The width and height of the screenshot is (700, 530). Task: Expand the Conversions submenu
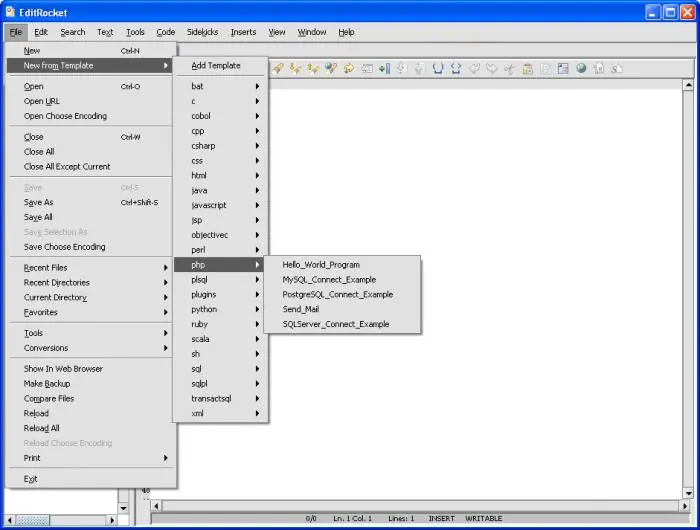pos(91,348)
